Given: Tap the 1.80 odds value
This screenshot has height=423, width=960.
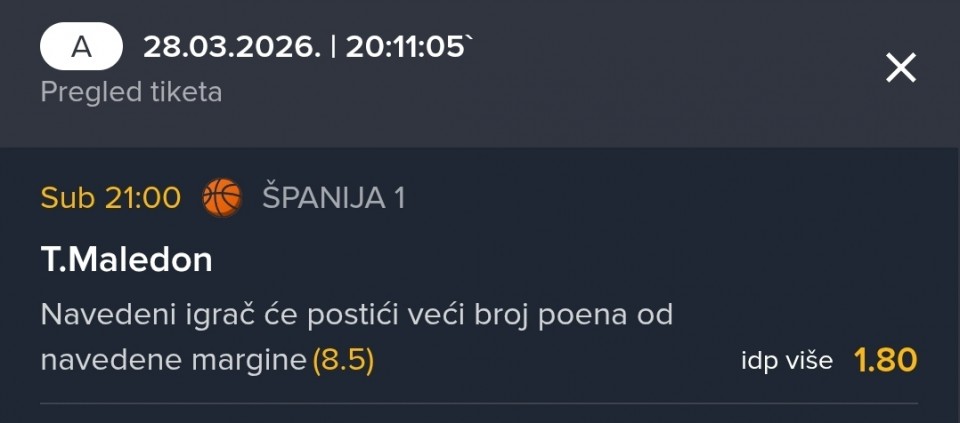Looking at the screenshot, I should tap(885, 360).
